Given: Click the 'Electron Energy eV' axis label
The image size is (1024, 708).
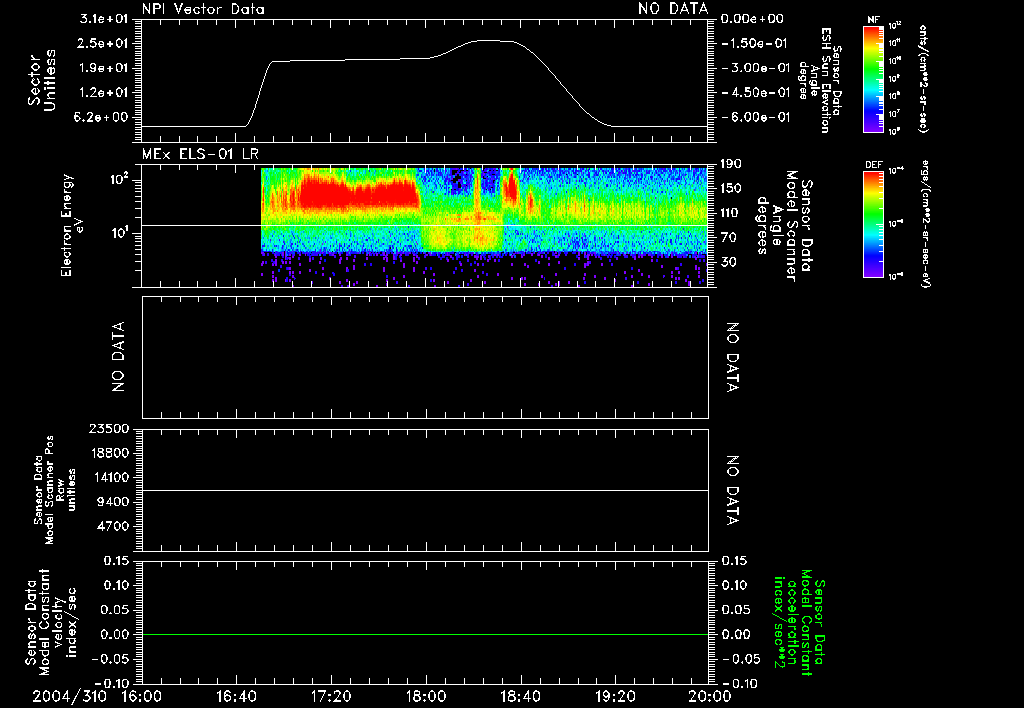Looking at the screenshot, I should point(73,225).
